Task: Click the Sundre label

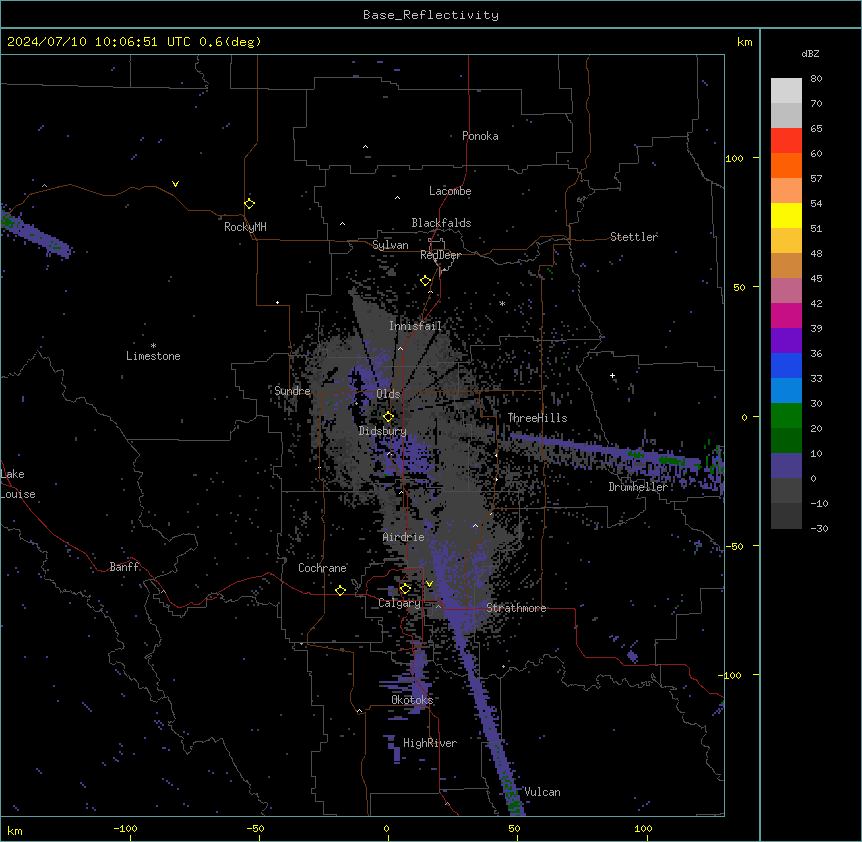Action: 292,391
